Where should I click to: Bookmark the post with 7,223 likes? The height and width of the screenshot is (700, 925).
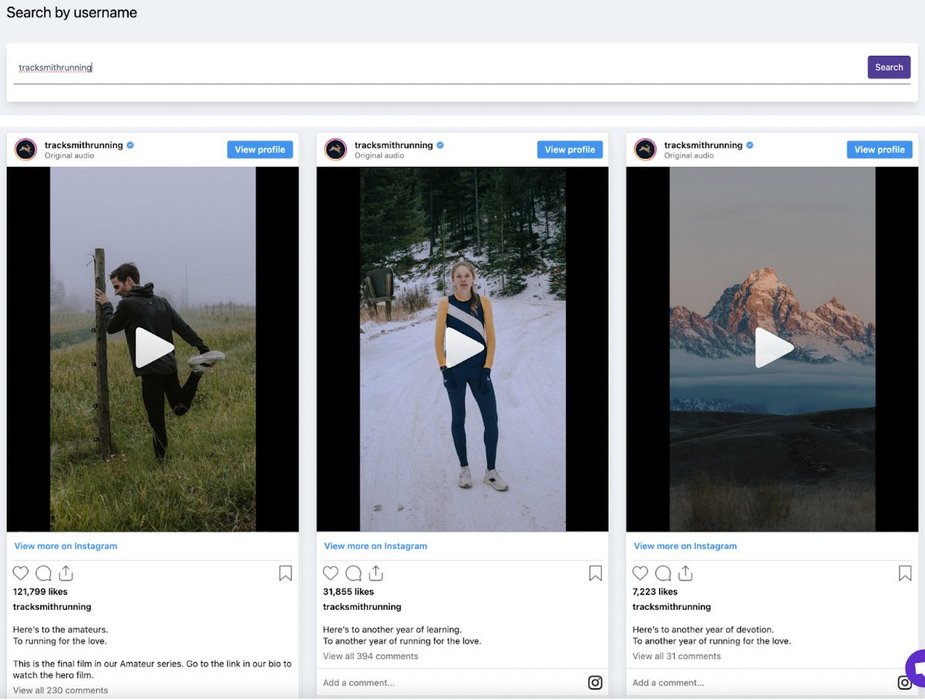pyautogui.click(x=905, y=573)
